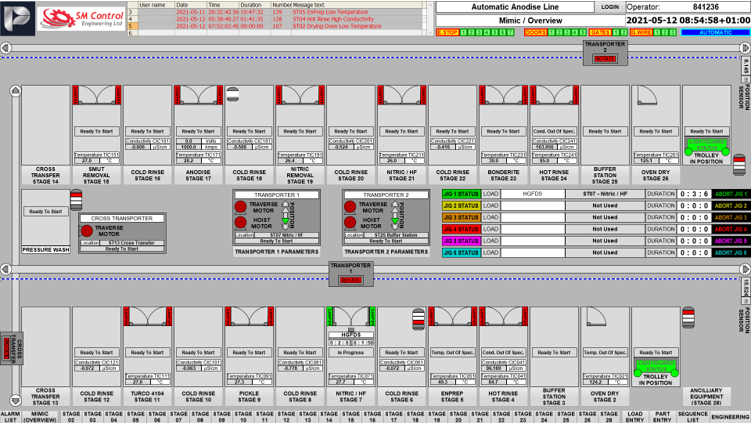Click the damper doors icon on Enprep Stage 5
This screenshot has width=752, height=423.
click(x=452, y=317)
